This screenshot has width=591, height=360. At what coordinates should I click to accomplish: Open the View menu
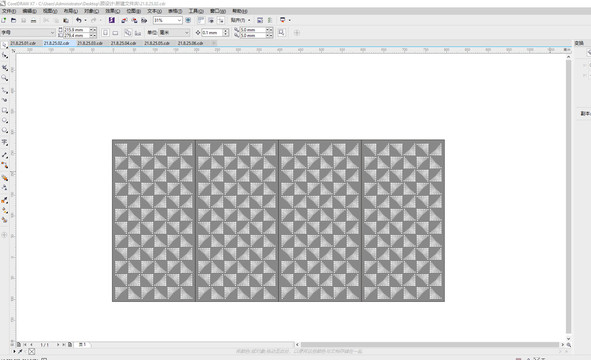click(x=50, y=11)
